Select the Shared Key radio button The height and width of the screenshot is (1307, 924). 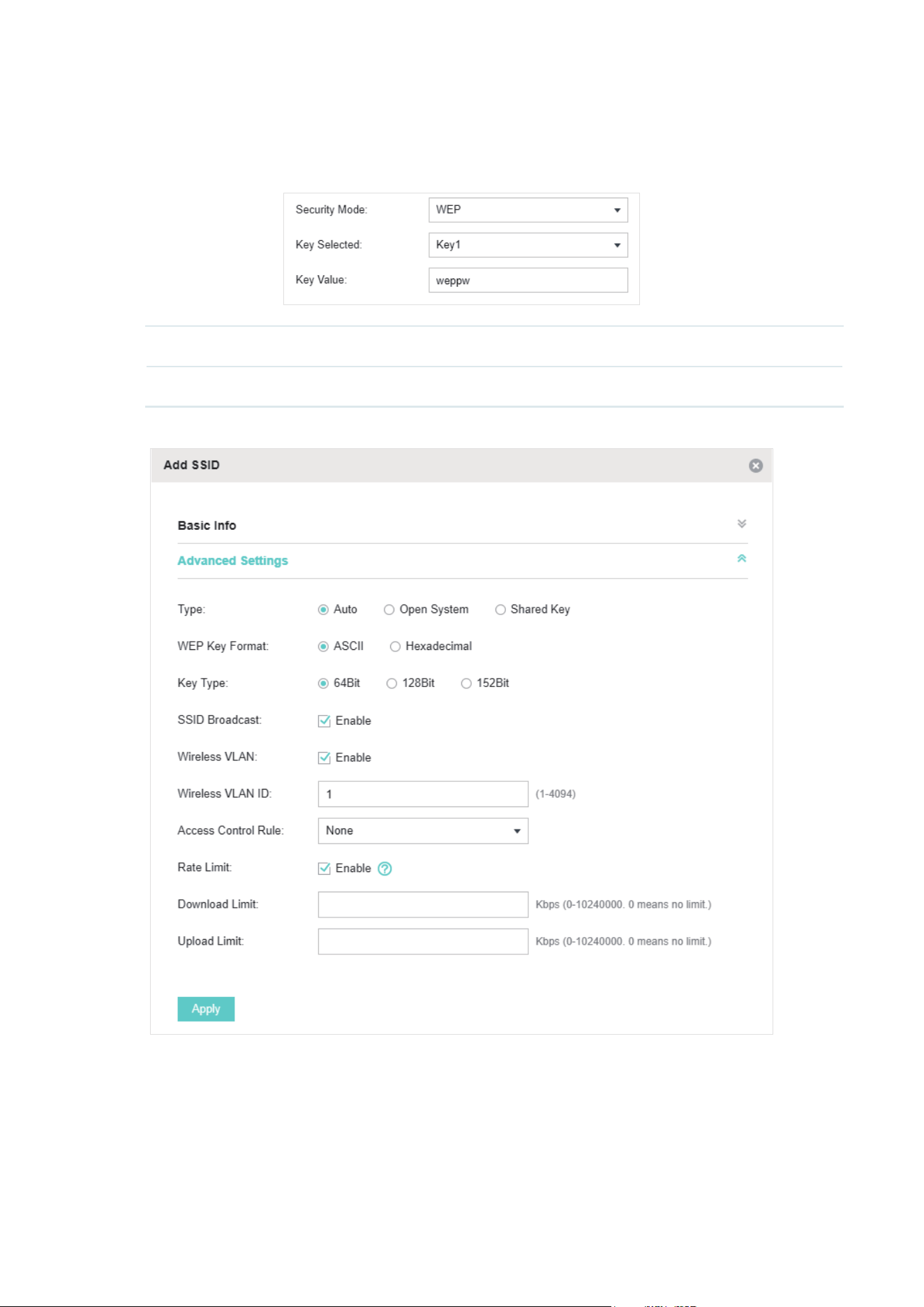(x=500, y=610)
